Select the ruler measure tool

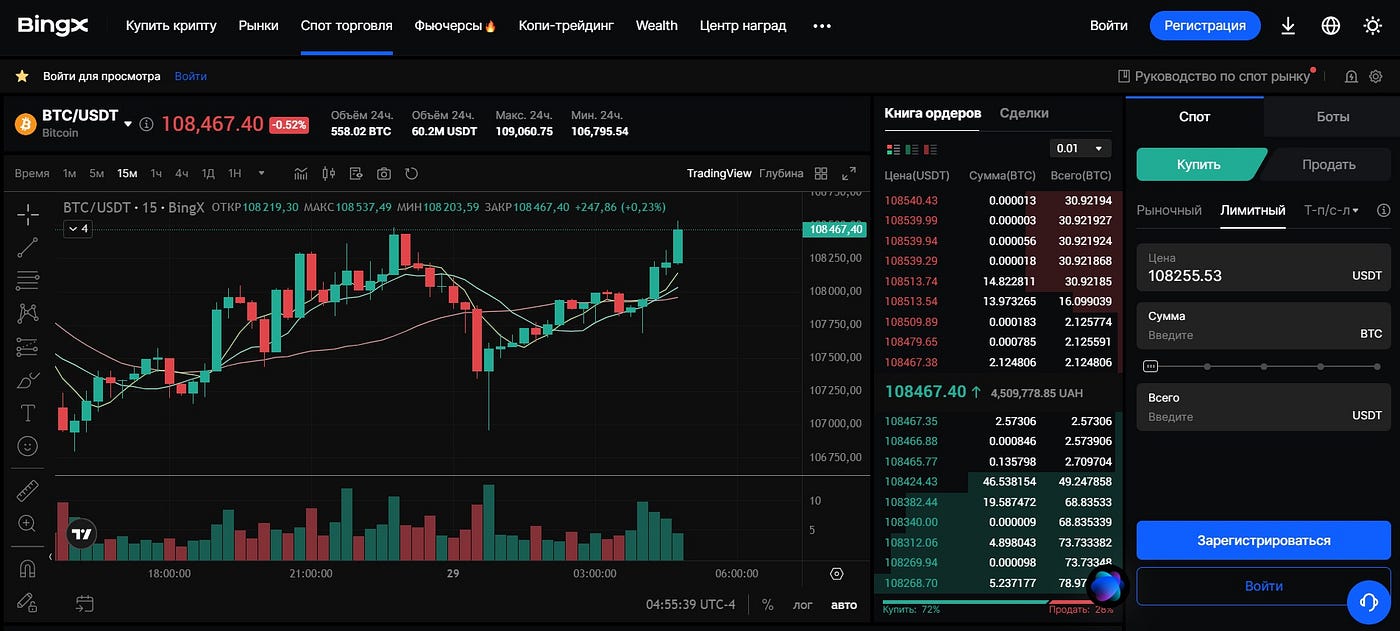pyautogui.click(x=28, y=490)
